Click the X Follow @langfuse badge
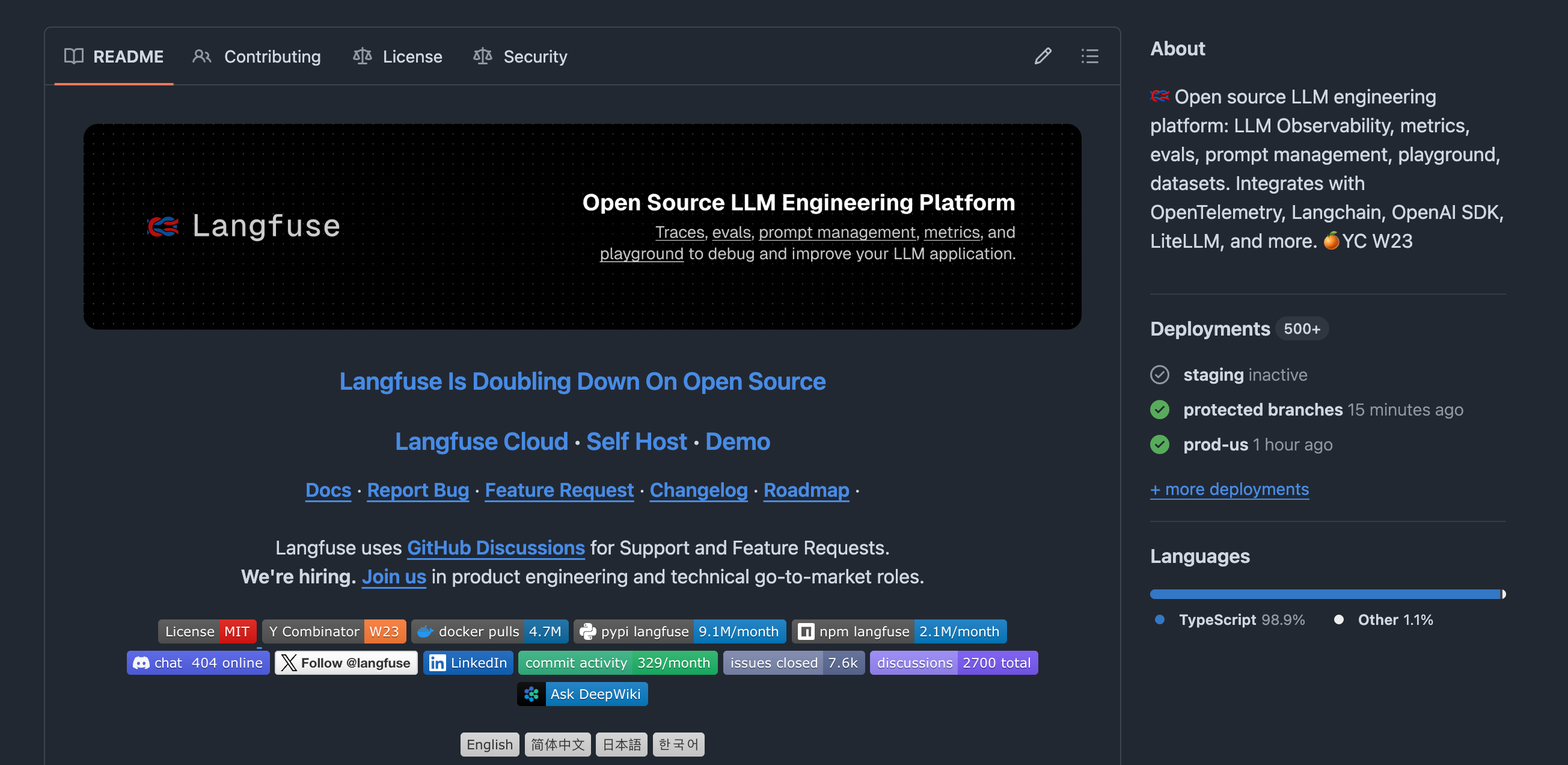The height and width of the screenshot is (765, 1568). pos(346,663)
